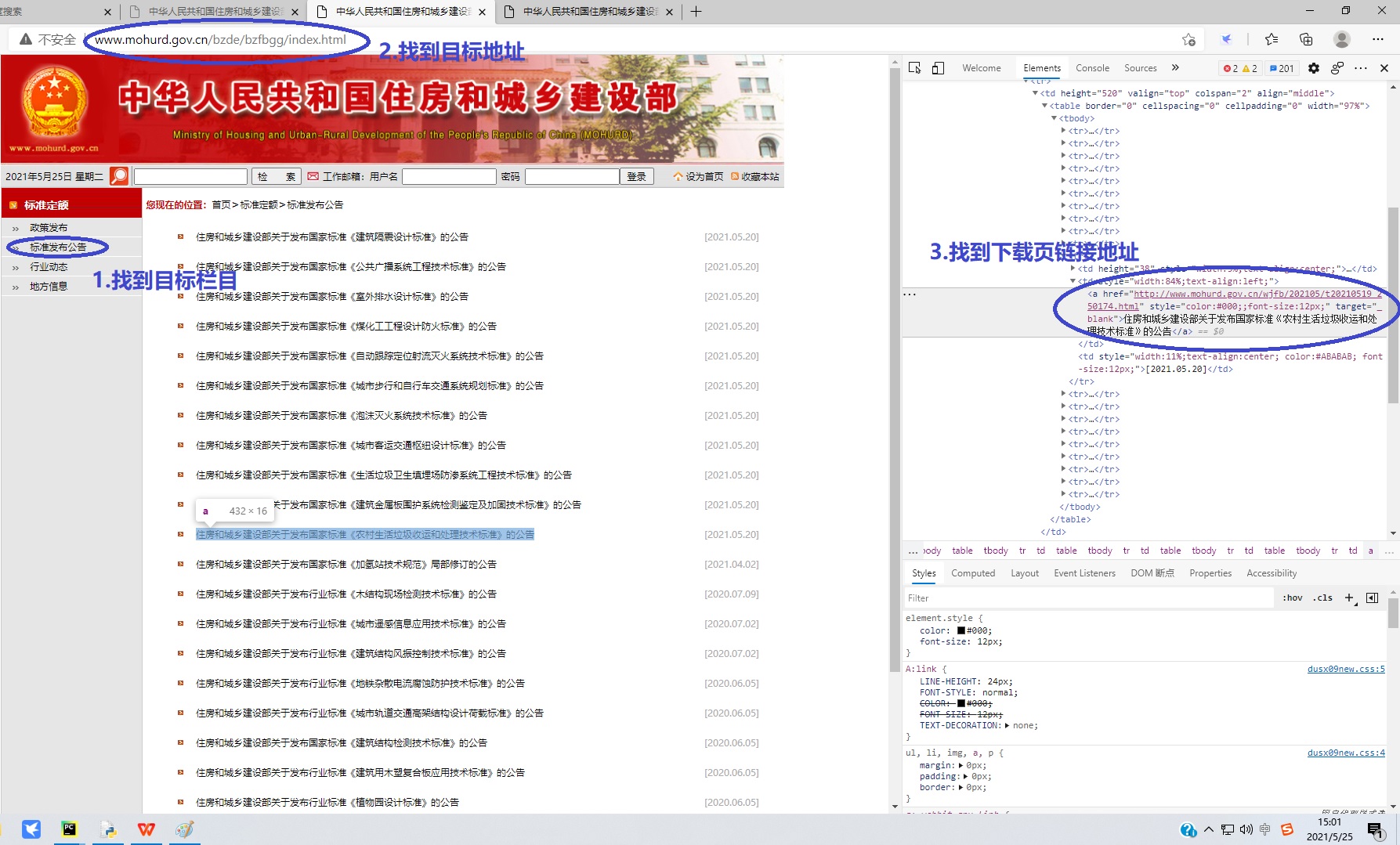Open the 政策发布 sidebar link
The height and width of the screenshot is (845, 1400).
[49, 228]
